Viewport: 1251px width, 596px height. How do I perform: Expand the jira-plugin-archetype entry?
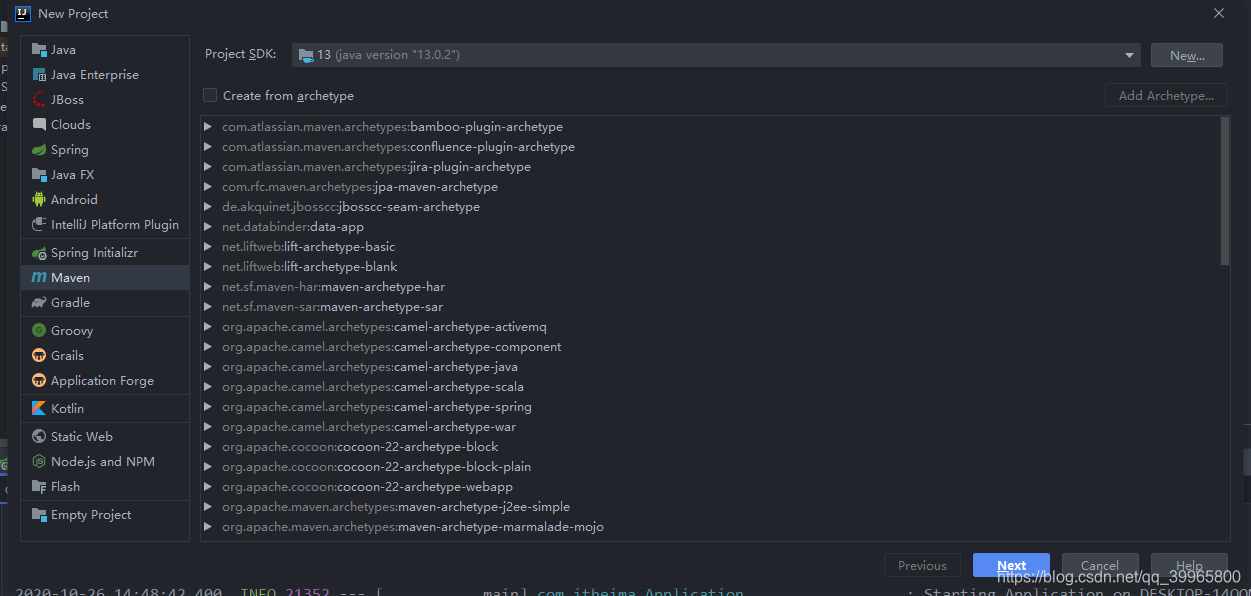click(208, 167)
